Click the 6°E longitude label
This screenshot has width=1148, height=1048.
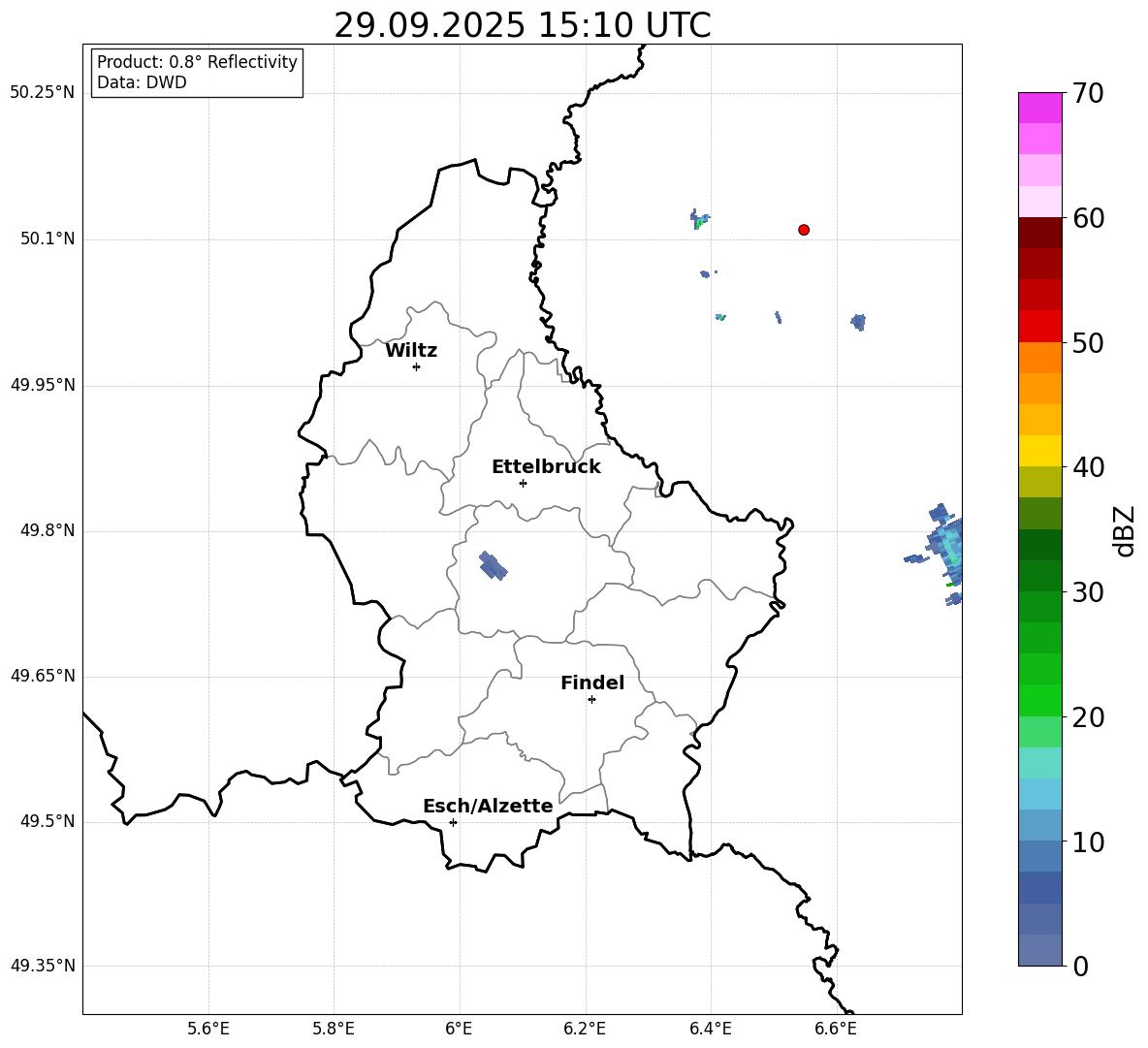click(x=459, y=1030)
